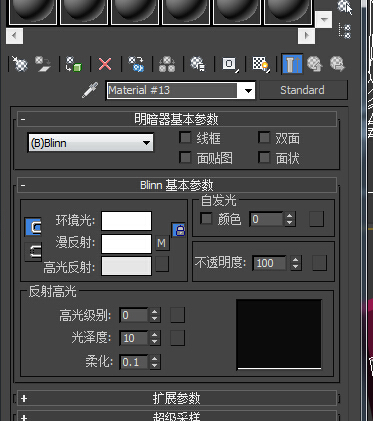Viewport: 373px width, 421px height.
Task: Open the 高光反射 specular color swatch
Action: coord(126,266)
